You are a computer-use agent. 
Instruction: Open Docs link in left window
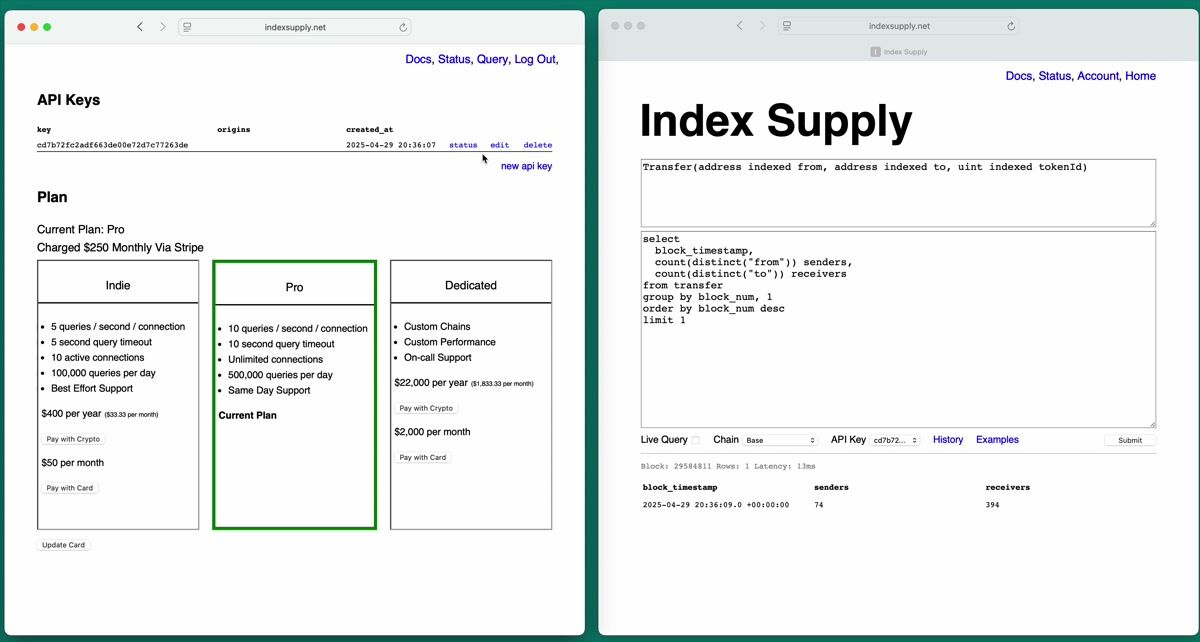418,60
